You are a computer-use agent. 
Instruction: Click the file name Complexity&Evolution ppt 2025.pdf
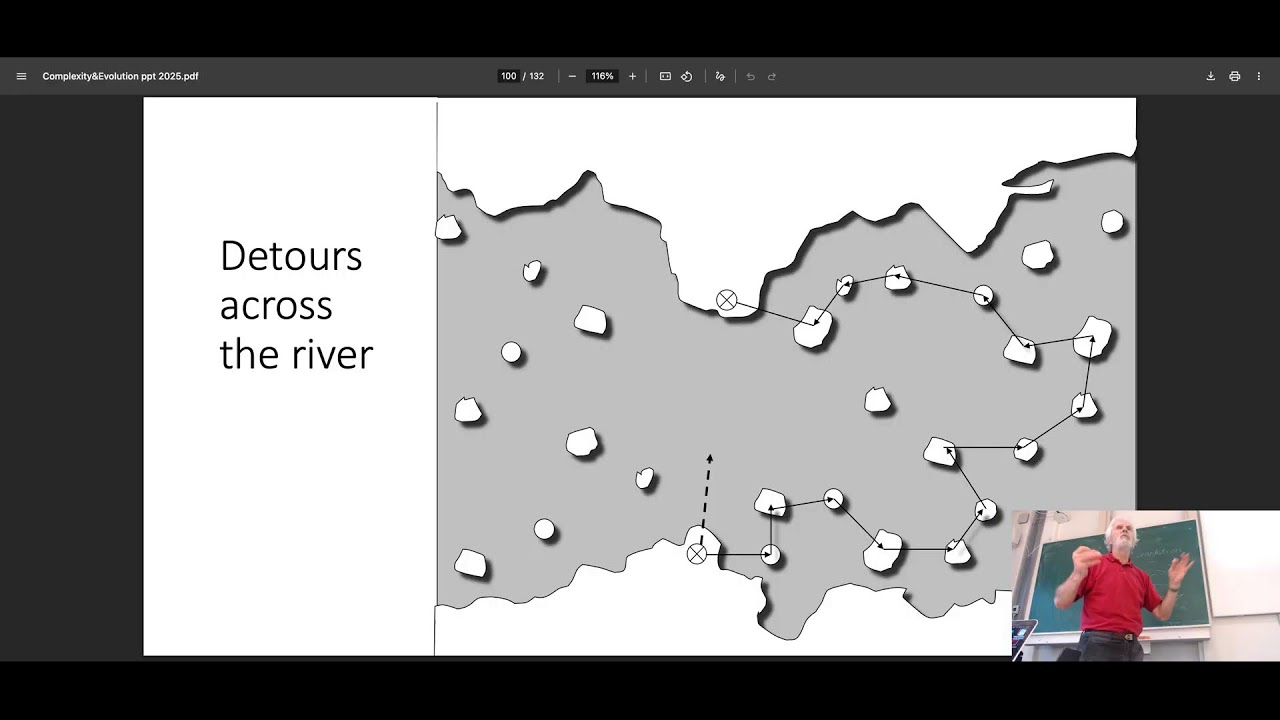pos(120,76)
